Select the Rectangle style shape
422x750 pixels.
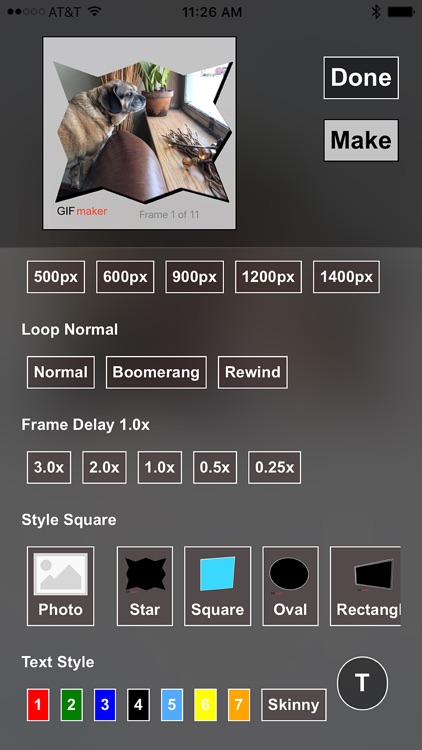tap(366, 586)
